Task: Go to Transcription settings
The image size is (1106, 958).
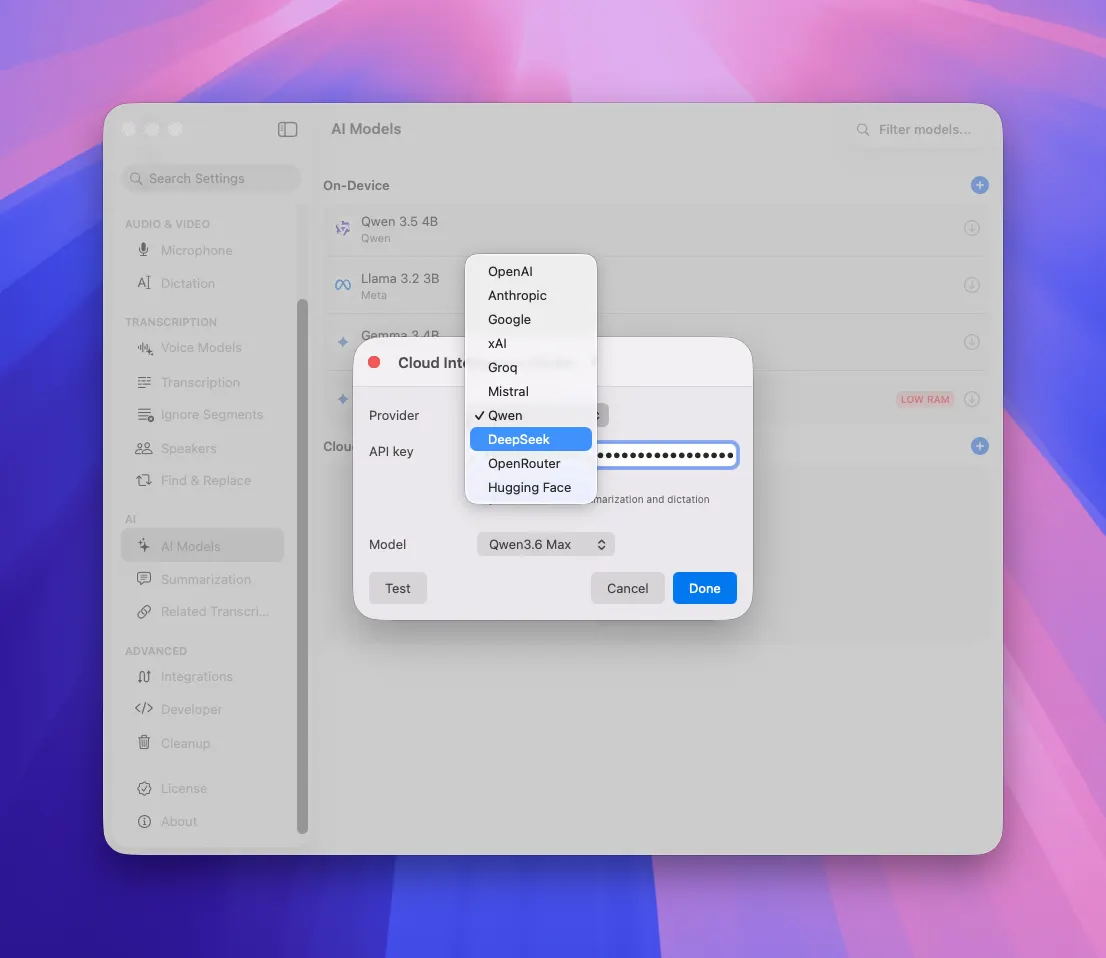Action: pos(202,382)
